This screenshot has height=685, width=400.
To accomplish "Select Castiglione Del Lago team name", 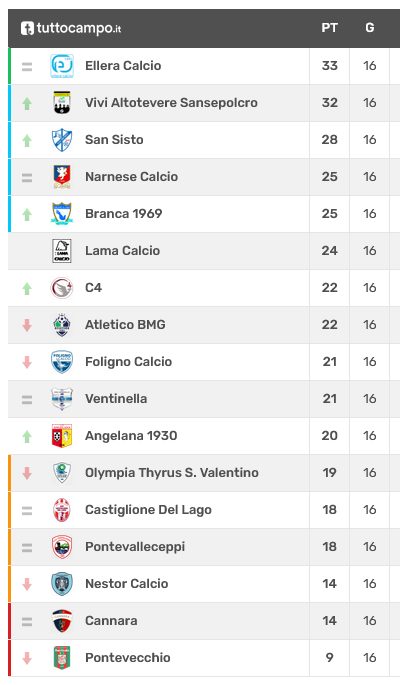I will [148, 510].
